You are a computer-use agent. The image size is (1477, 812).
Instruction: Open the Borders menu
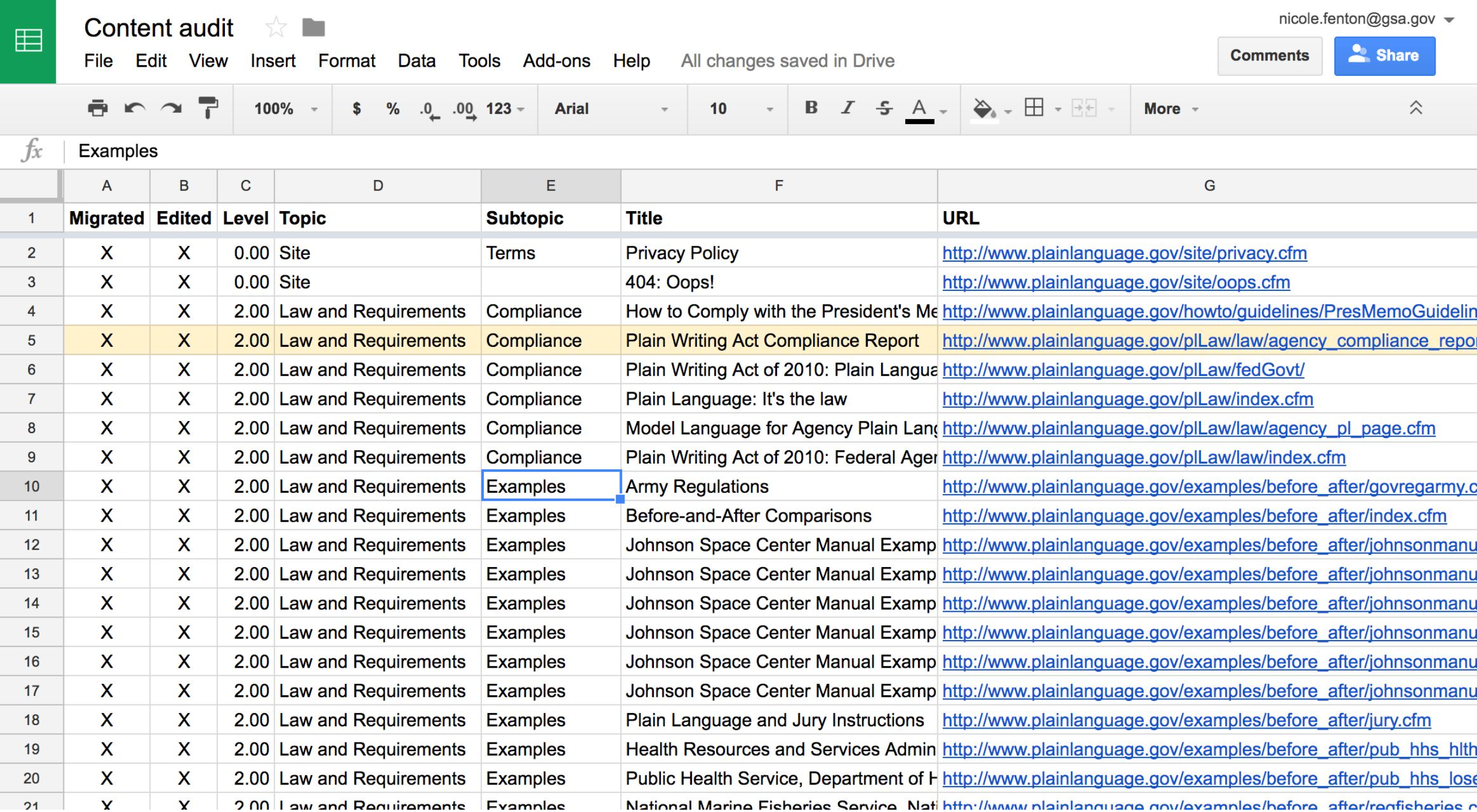point(1034,108)
